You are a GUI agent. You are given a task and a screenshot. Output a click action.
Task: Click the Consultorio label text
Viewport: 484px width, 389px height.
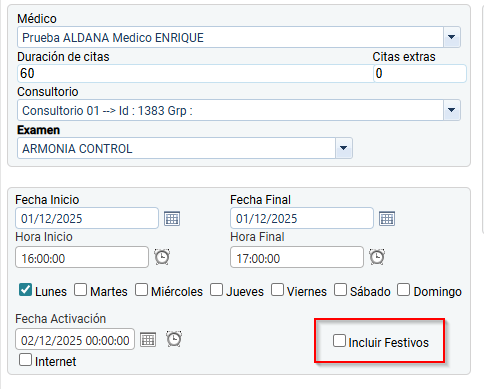(x=48, y=92)
